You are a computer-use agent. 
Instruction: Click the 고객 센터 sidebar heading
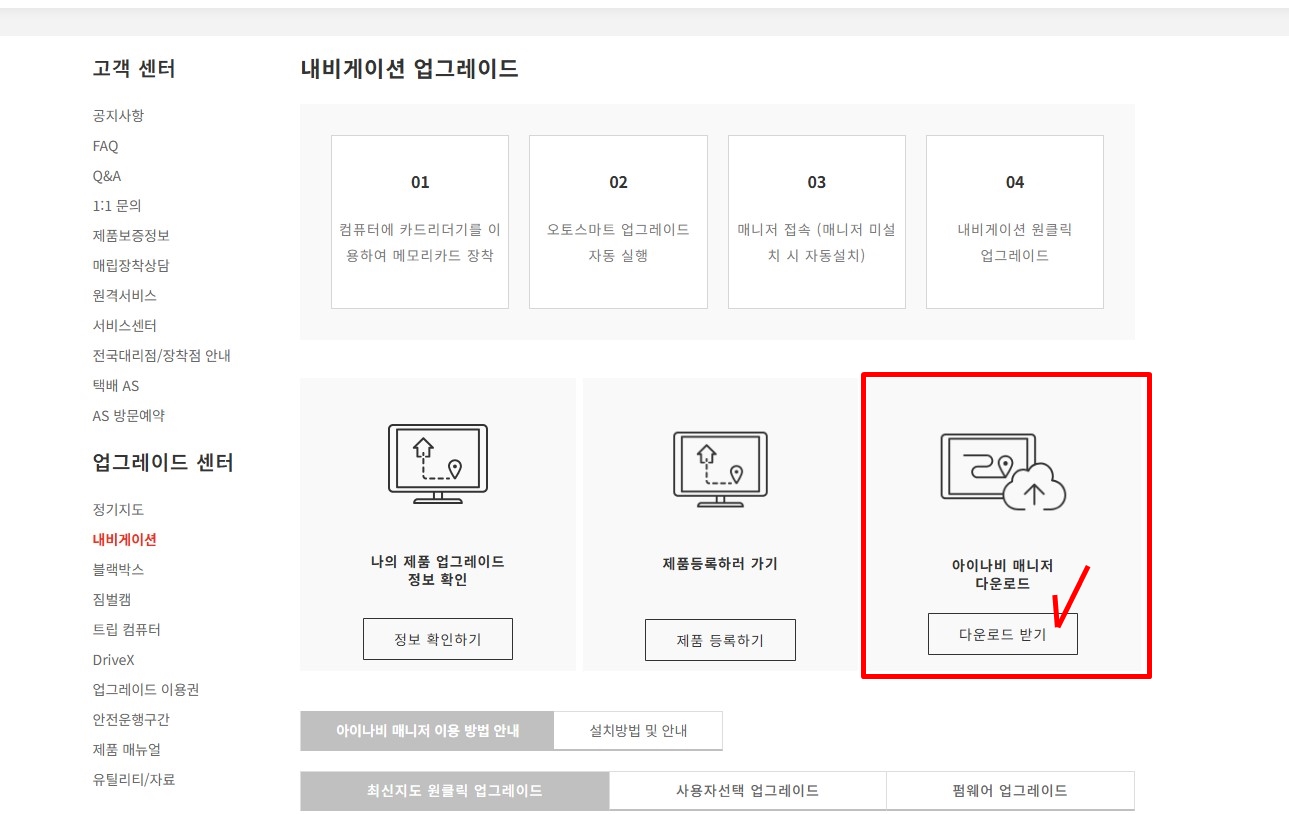pos(134,69)
